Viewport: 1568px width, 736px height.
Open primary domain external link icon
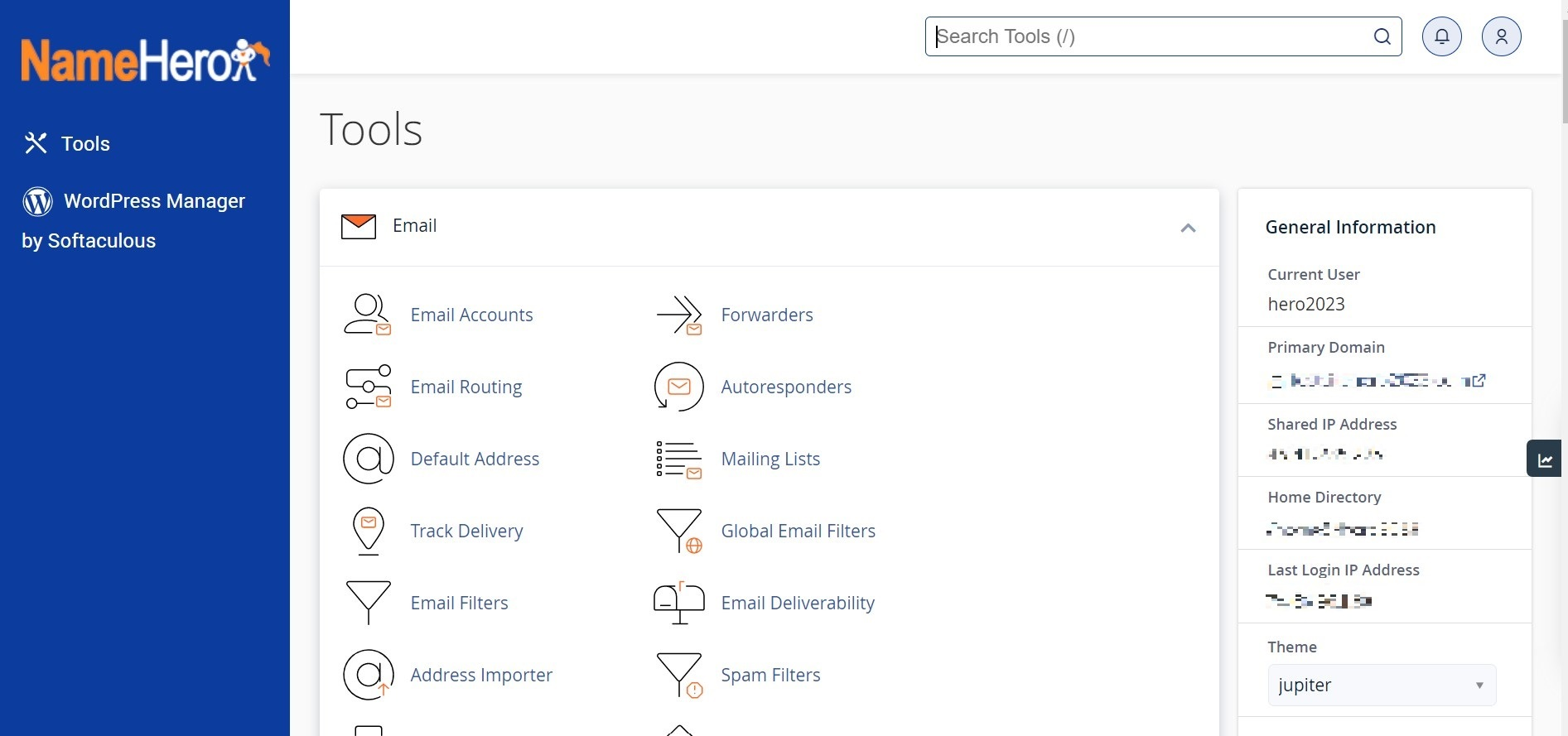[1479, 380]
